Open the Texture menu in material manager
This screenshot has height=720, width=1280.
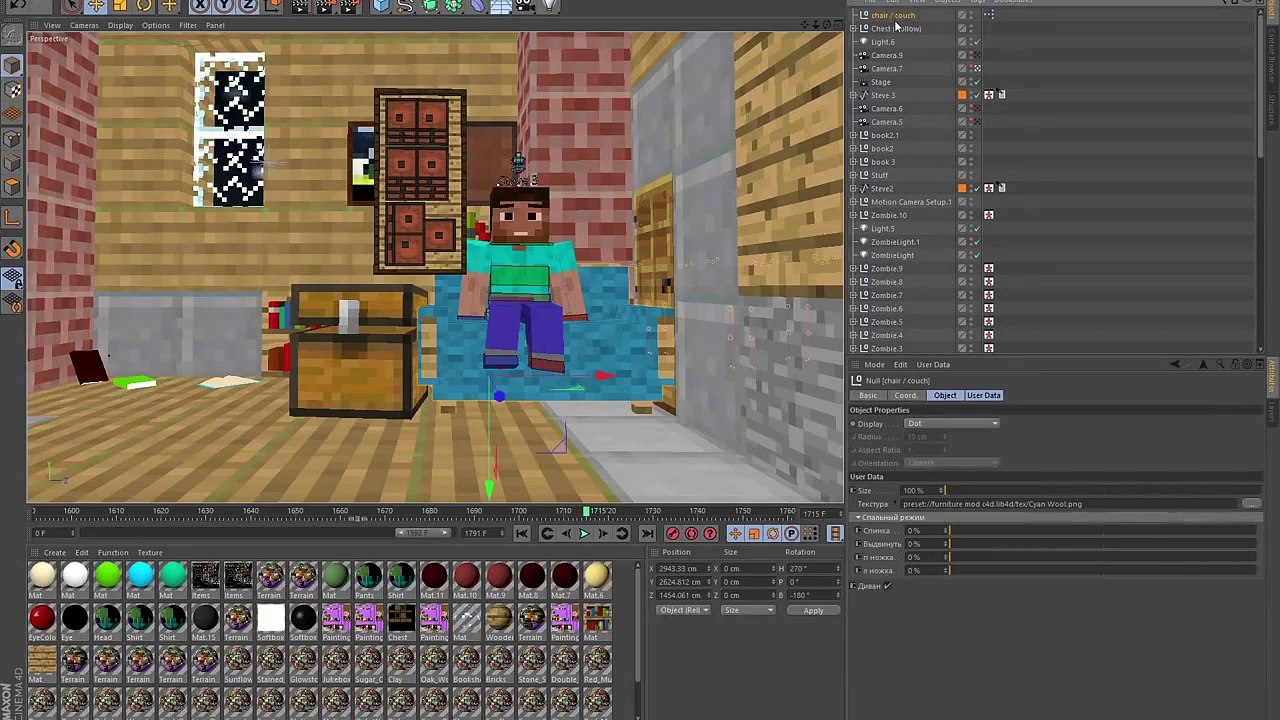[x=150, y=553]
